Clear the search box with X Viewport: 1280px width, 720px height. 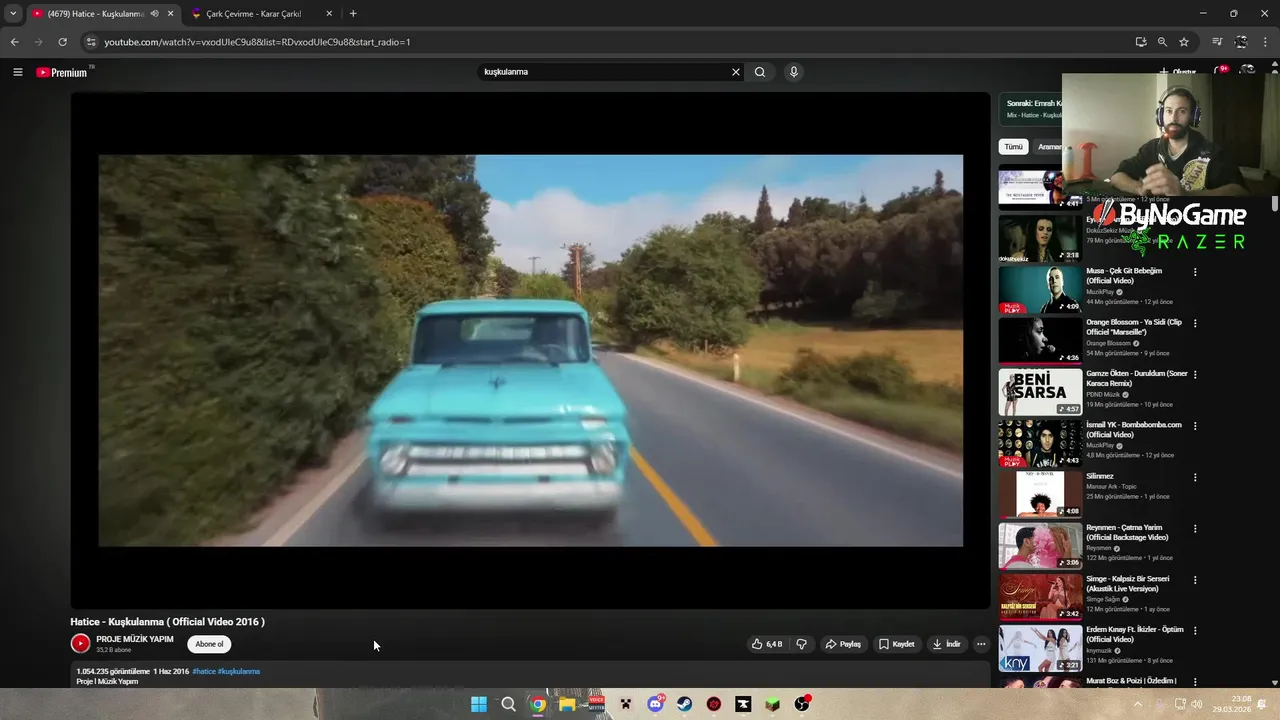point(736,72)
